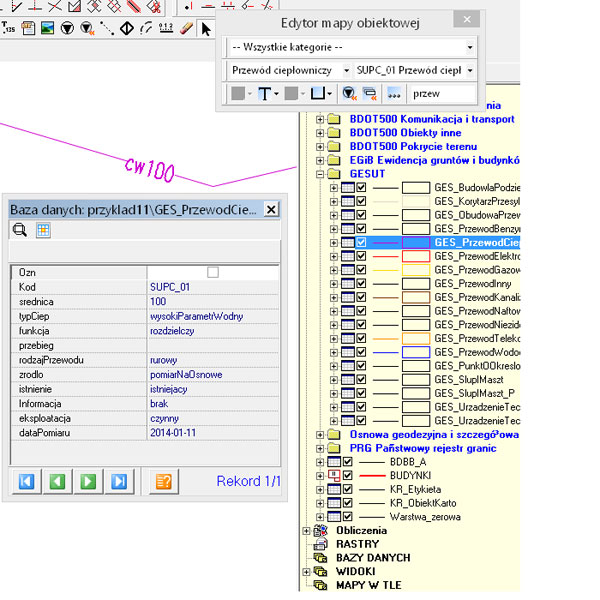
Task: Click the red box swatch of GES_PrzewodElektr
Action: point(416,256)
